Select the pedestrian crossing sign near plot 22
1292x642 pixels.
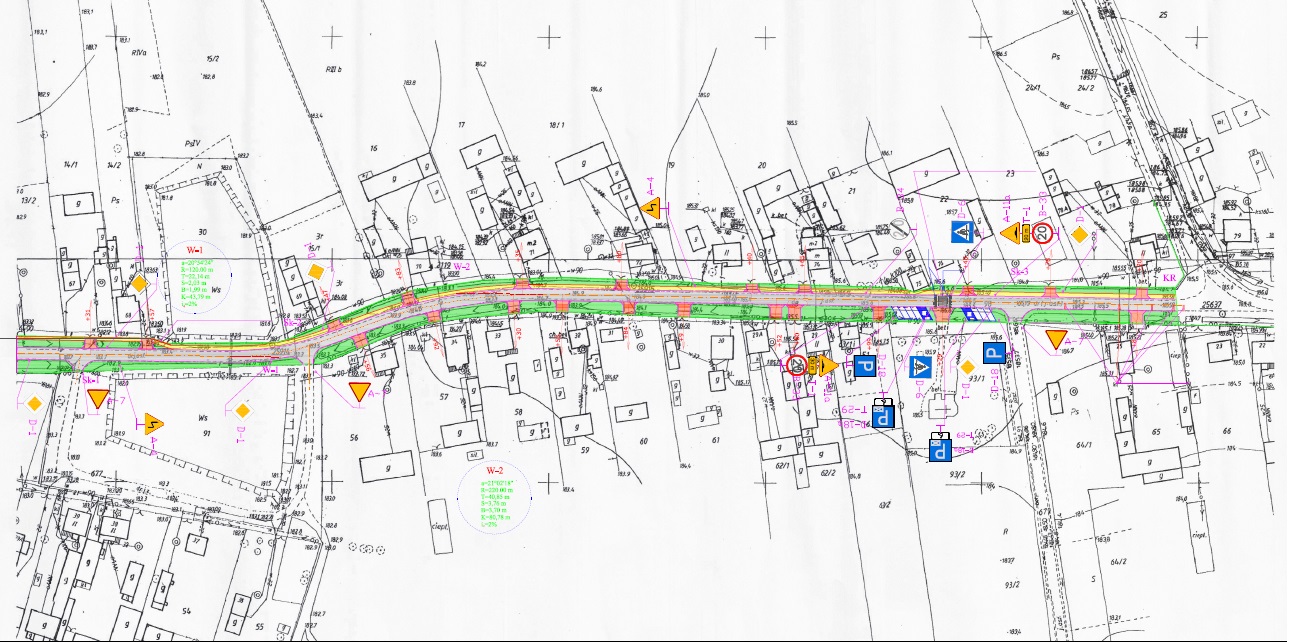(x=960, y=234)
